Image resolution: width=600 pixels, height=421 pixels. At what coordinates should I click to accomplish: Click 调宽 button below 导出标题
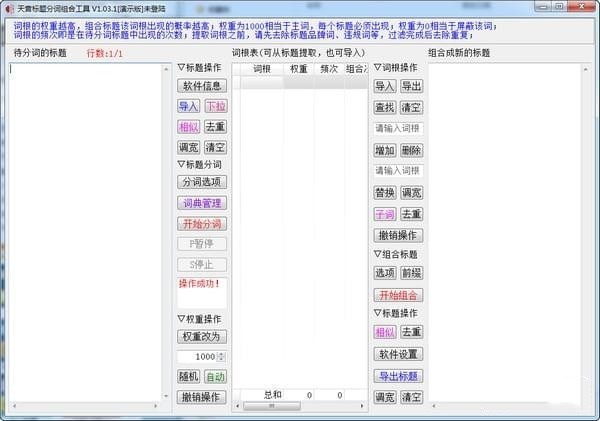tap(385, 397)
